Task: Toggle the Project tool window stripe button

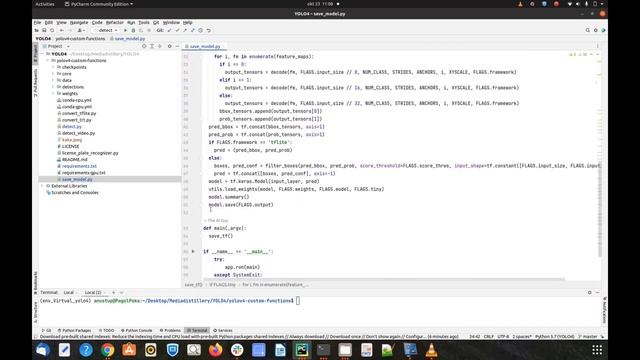Action: (x=36, y=54)
